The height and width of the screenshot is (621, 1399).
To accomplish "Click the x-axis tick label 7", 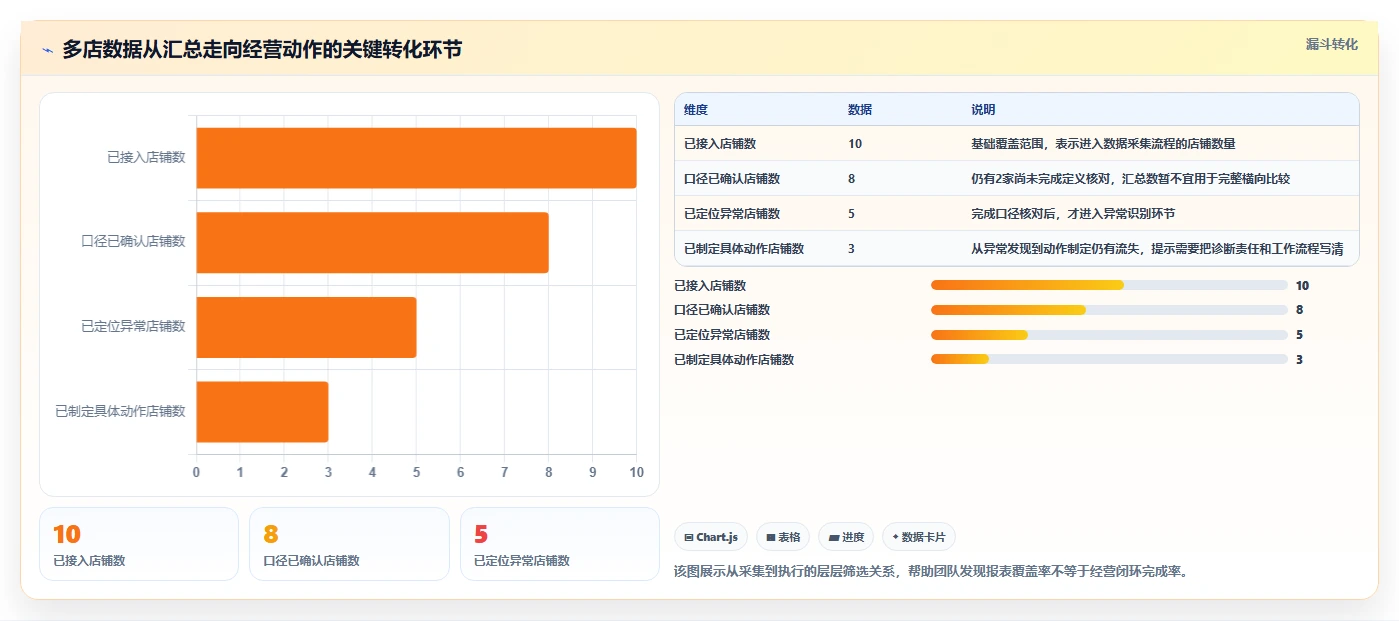I will coord(504,472).
